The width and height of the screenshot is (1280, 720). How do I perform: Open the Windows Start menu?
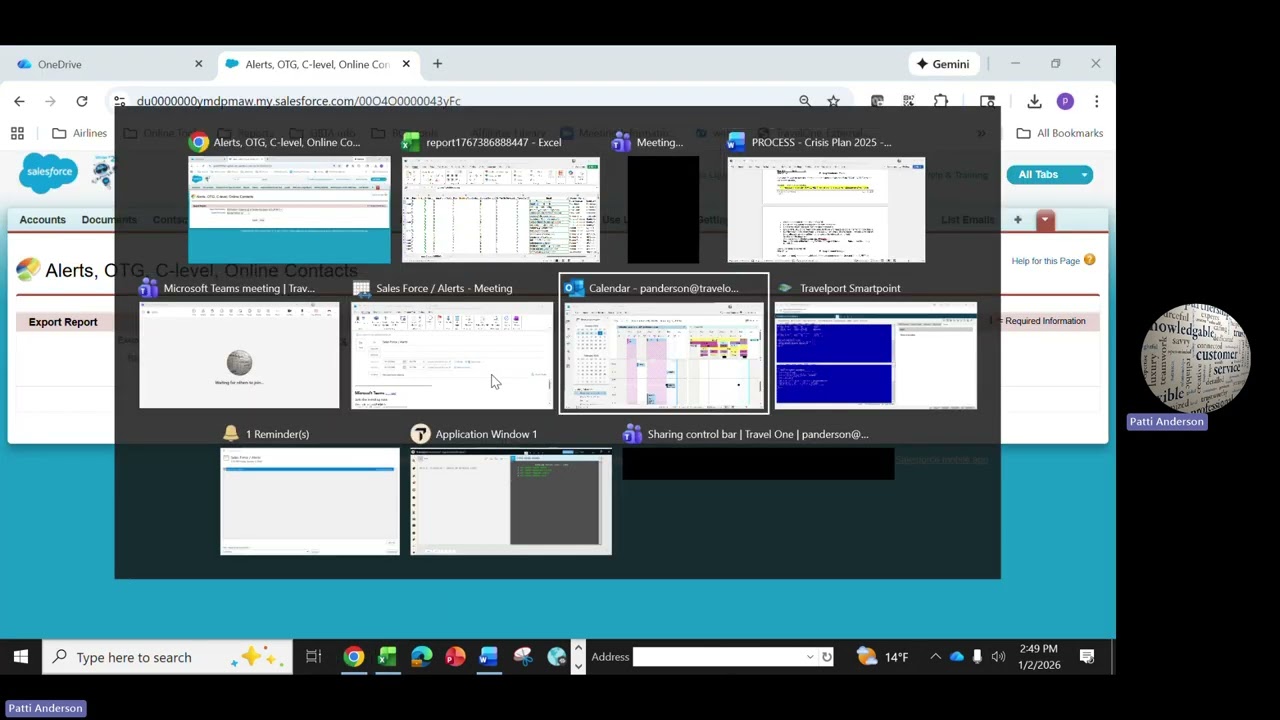click(20, 657)
